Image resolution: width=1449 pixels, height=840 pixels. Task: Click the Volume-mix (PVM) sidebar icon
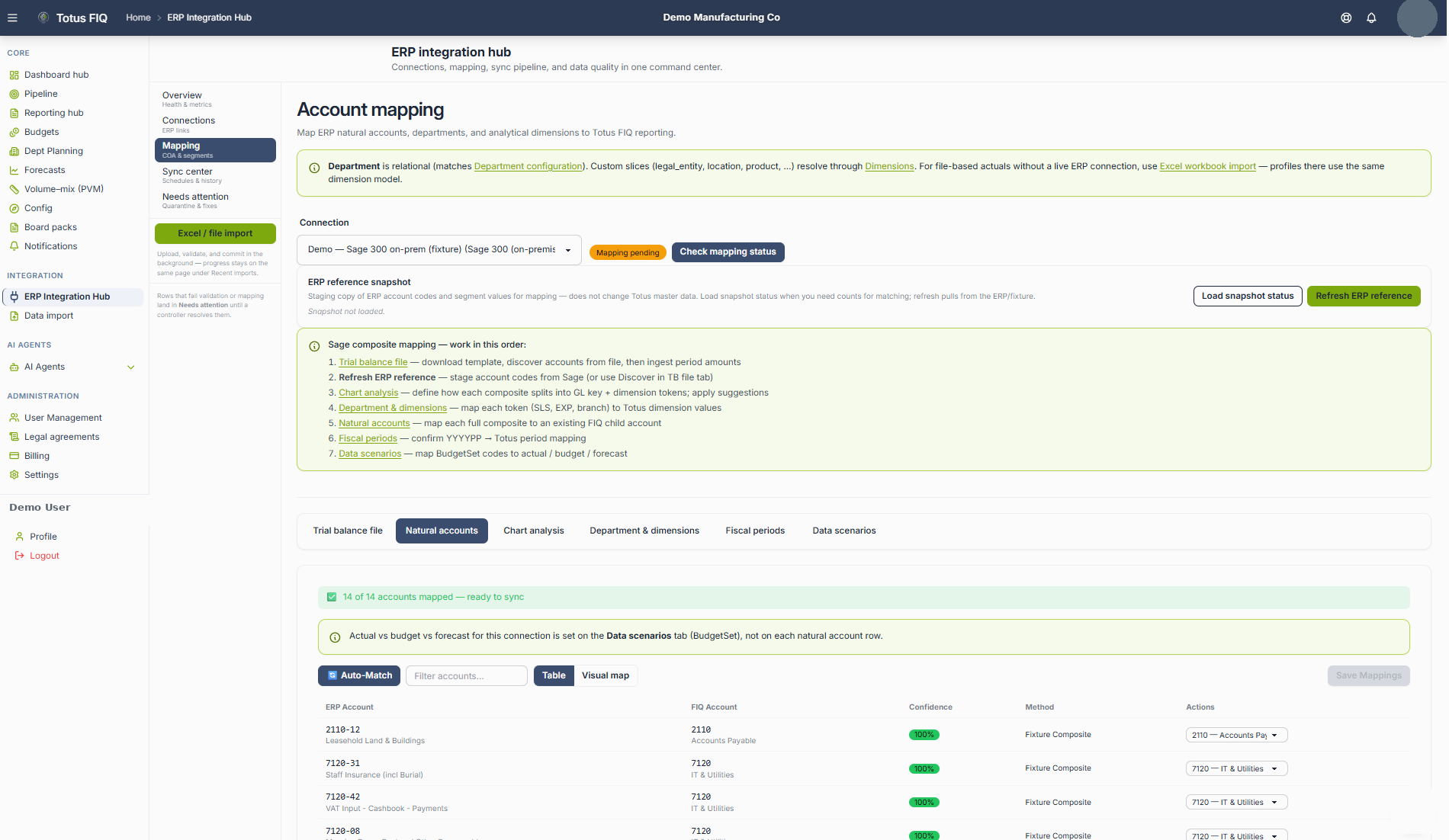click(x=14, y=189)
